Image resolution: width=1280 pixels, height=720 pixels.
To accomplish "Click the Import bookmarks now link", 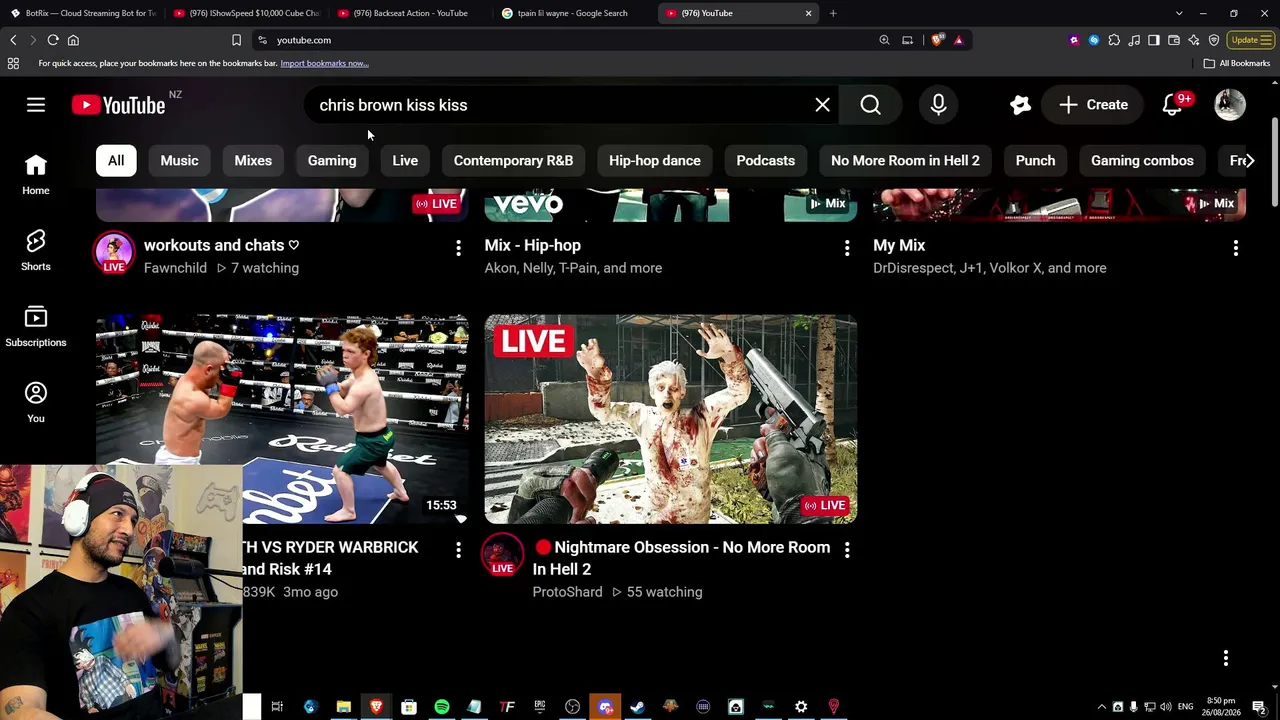I will pyautogui.click(x=324, y=63).
